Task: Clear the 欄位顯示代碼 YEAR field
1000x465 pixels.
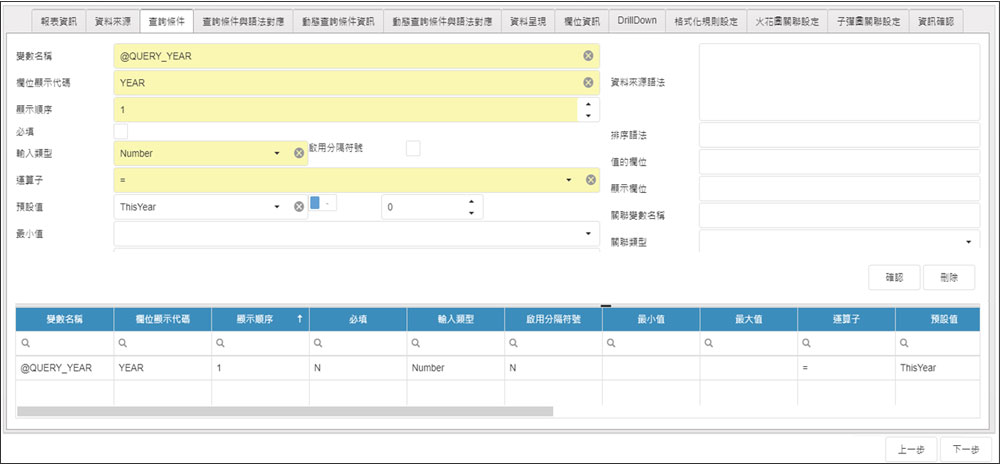Action: [588, 83]
